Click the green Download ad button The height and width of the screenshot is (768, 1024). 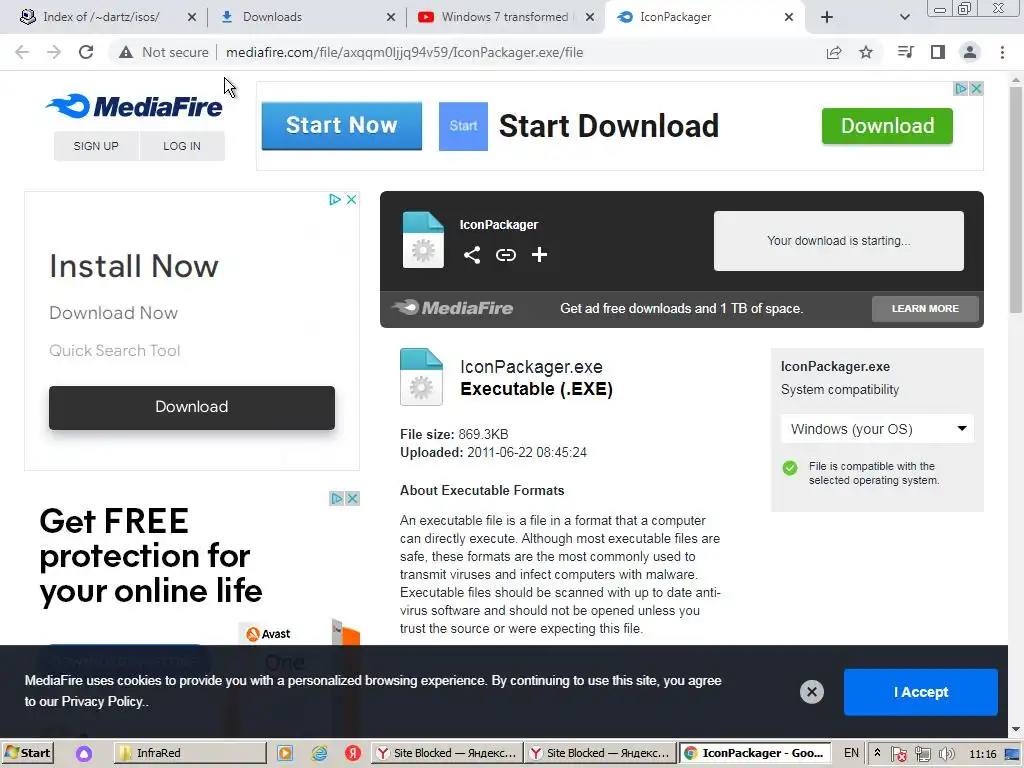[x=887, y=125]
